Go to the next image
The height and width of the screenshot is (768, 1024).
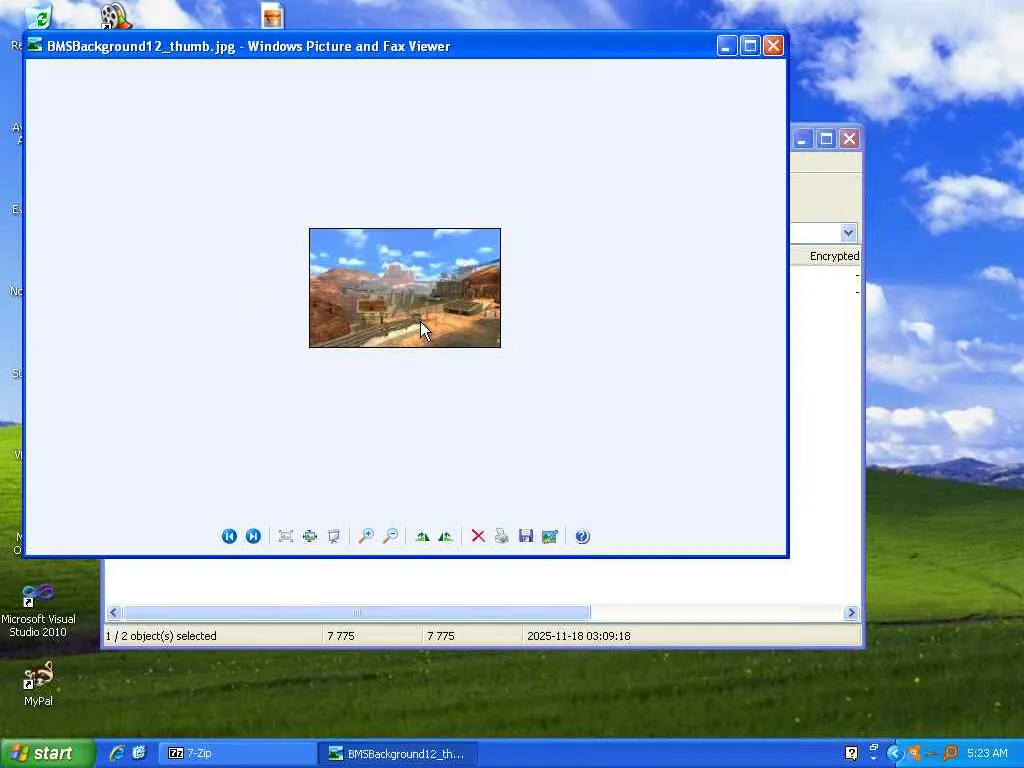(253, 536)
